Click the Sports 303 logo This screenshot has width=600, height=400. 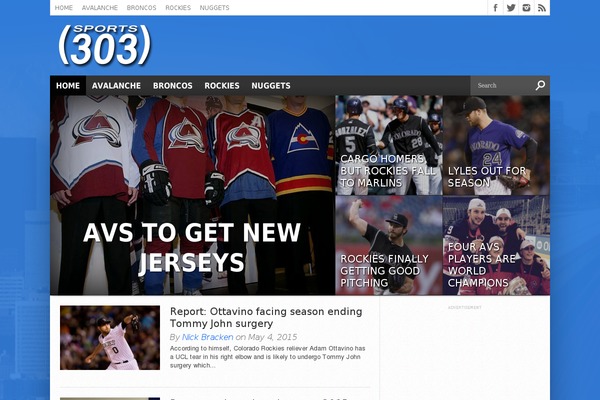[105, 45]
